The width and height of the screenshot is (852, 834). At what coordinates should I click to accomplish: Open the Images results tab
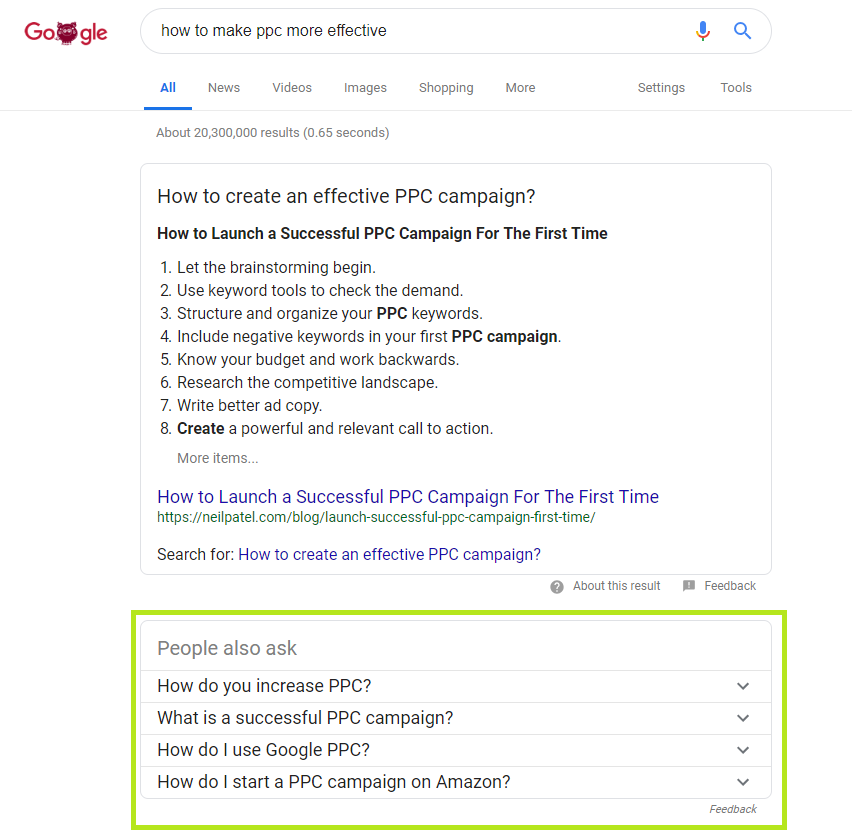point(365,88)
